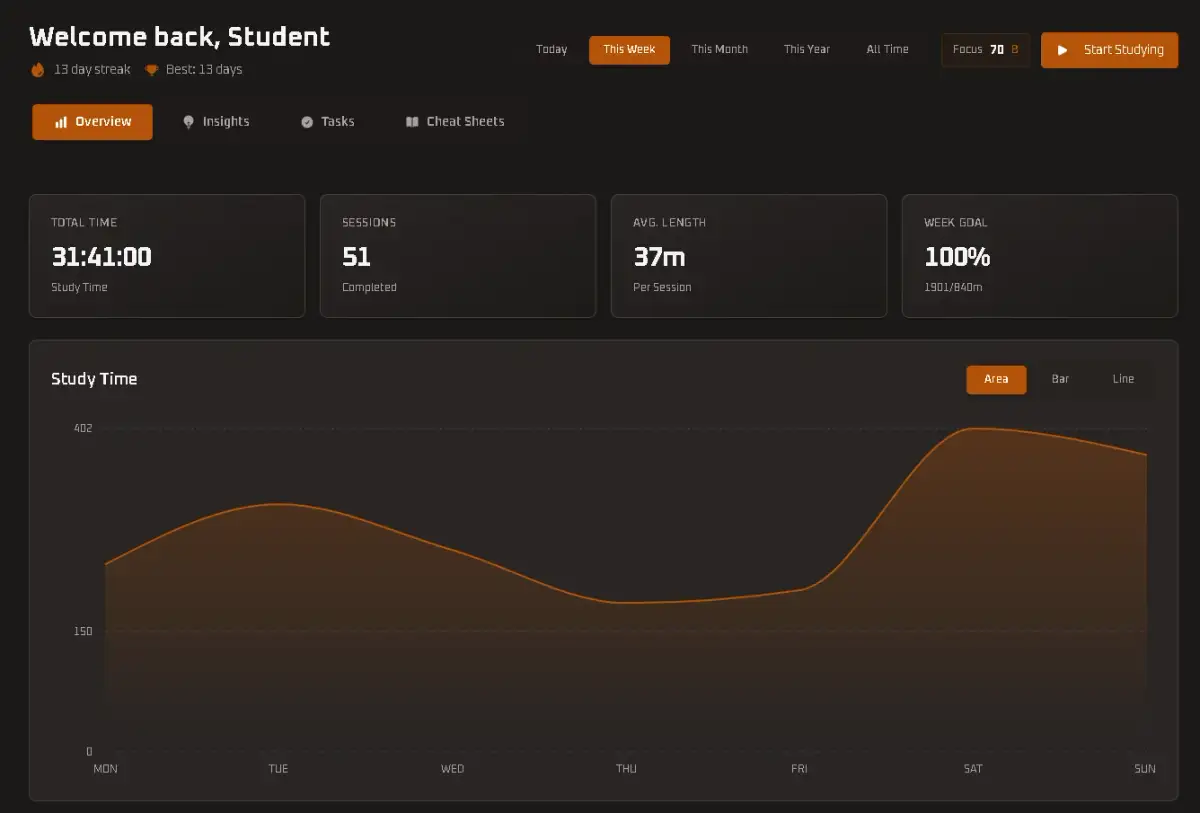Toggle the Area chart view

pyautogui.click(x=996, y=380)
